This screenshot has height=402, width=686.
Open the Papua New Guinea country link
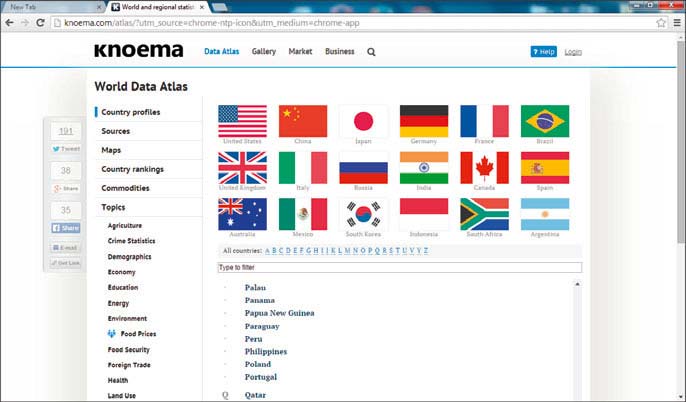280,313
